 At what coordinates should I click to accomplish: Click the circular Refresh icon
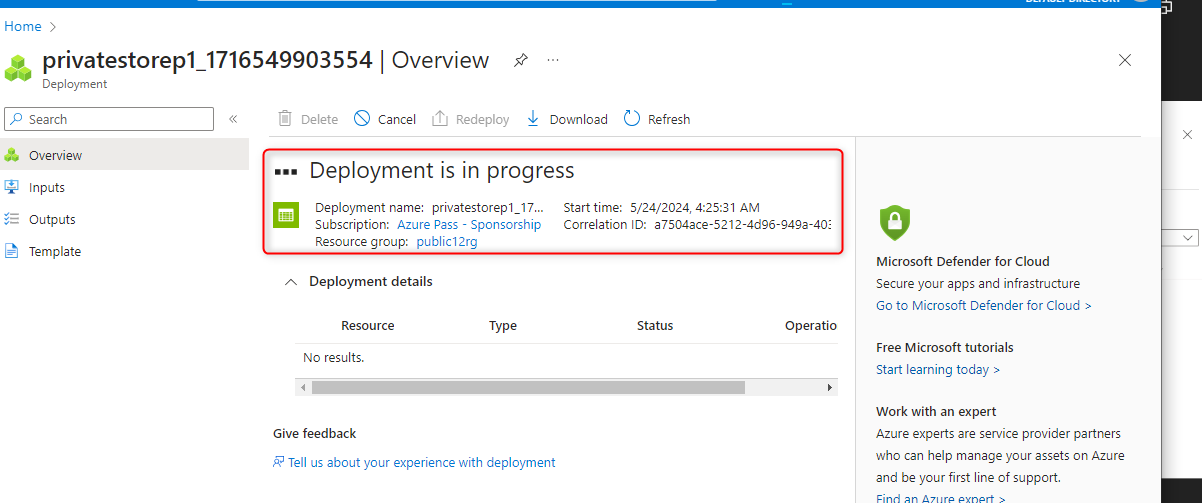click(632, 118)
